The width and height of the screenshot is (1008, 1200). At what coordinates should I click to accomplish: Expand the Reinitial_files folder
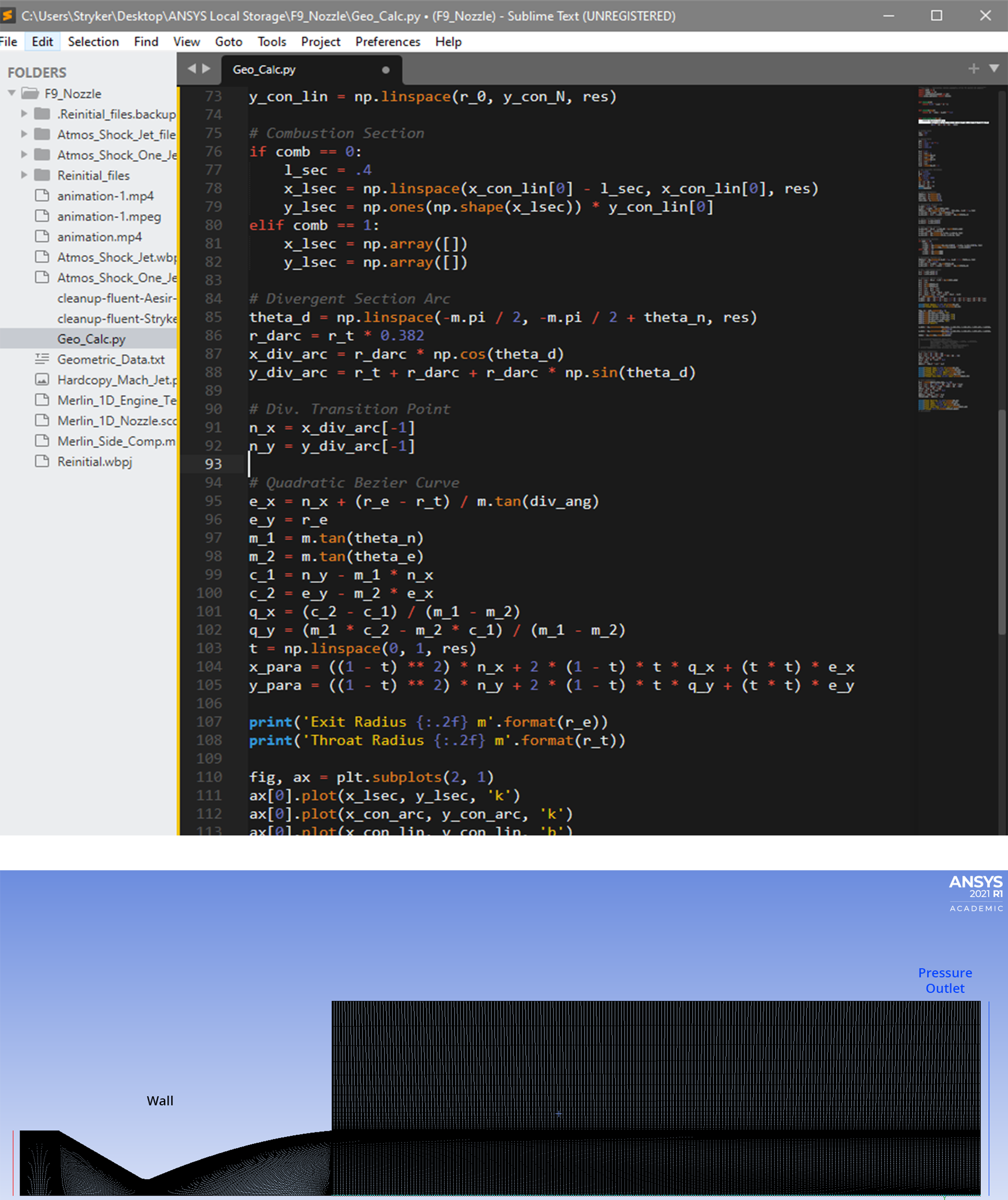[24, 175]
